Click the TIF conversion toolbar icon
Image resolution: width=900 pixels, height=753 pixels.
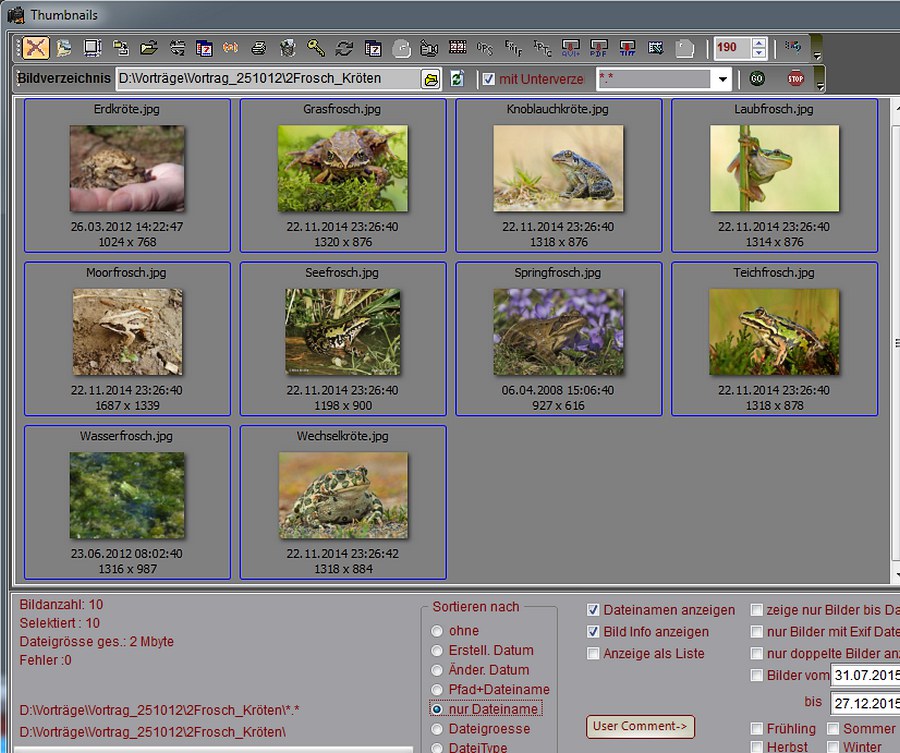coord(628,46)
